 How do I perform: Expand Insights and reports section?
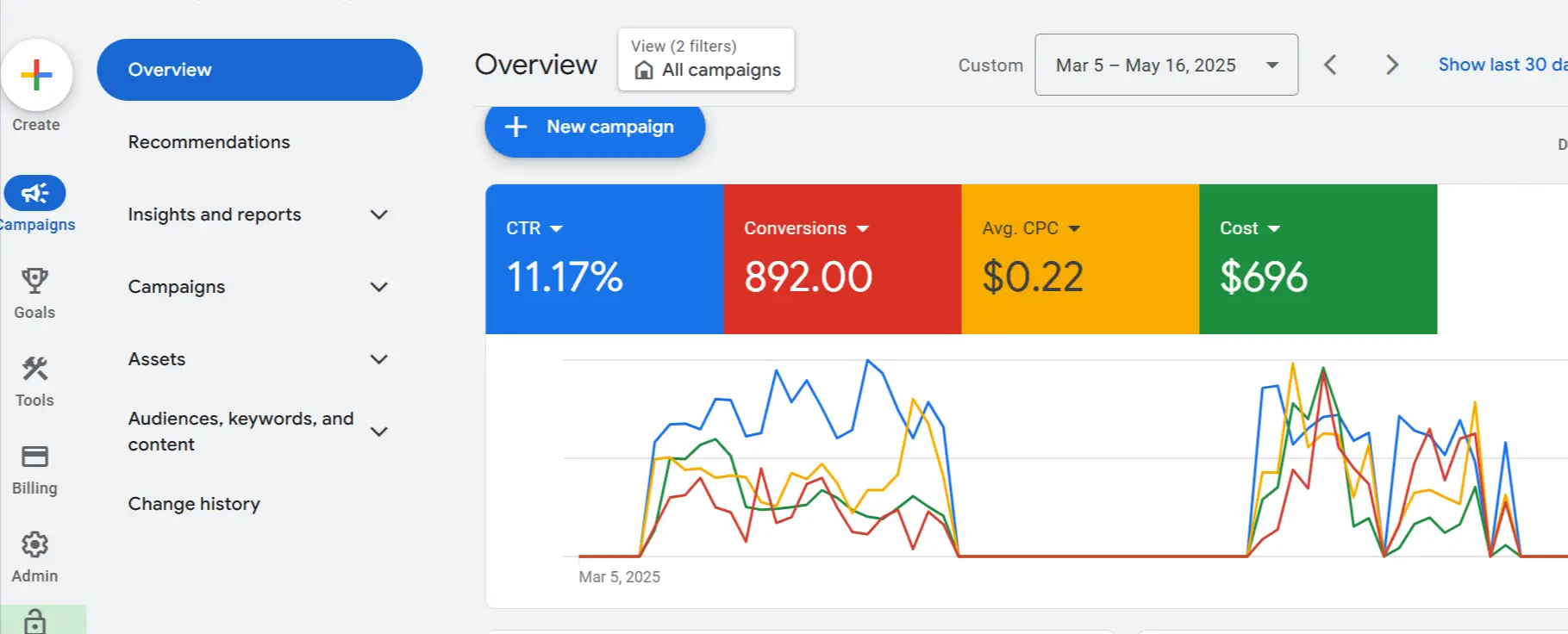point(378,214)
